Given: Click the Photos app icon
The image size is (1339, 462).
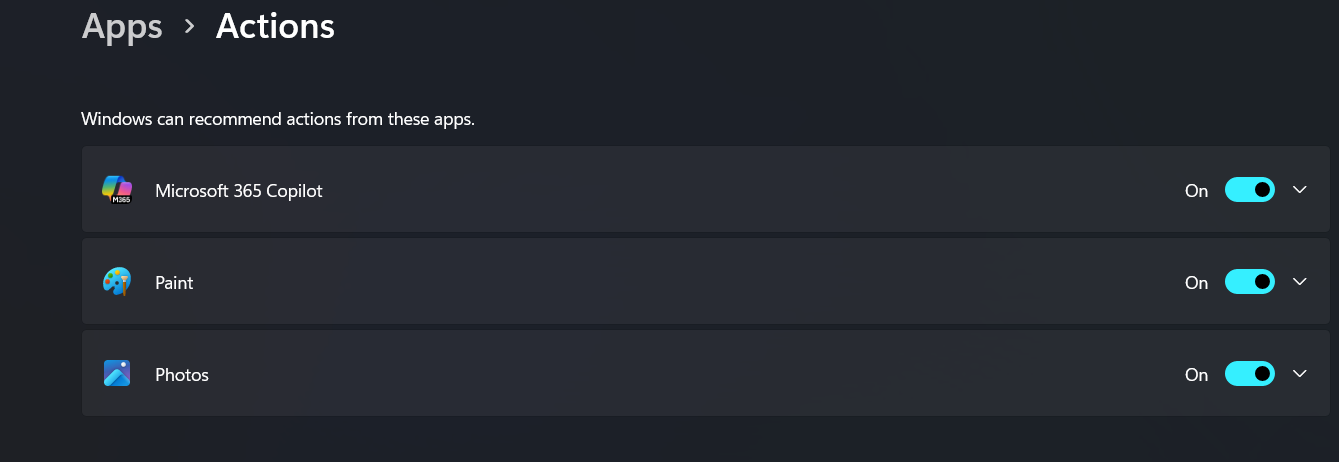Looking at the screenshot, I should [117, 374].
